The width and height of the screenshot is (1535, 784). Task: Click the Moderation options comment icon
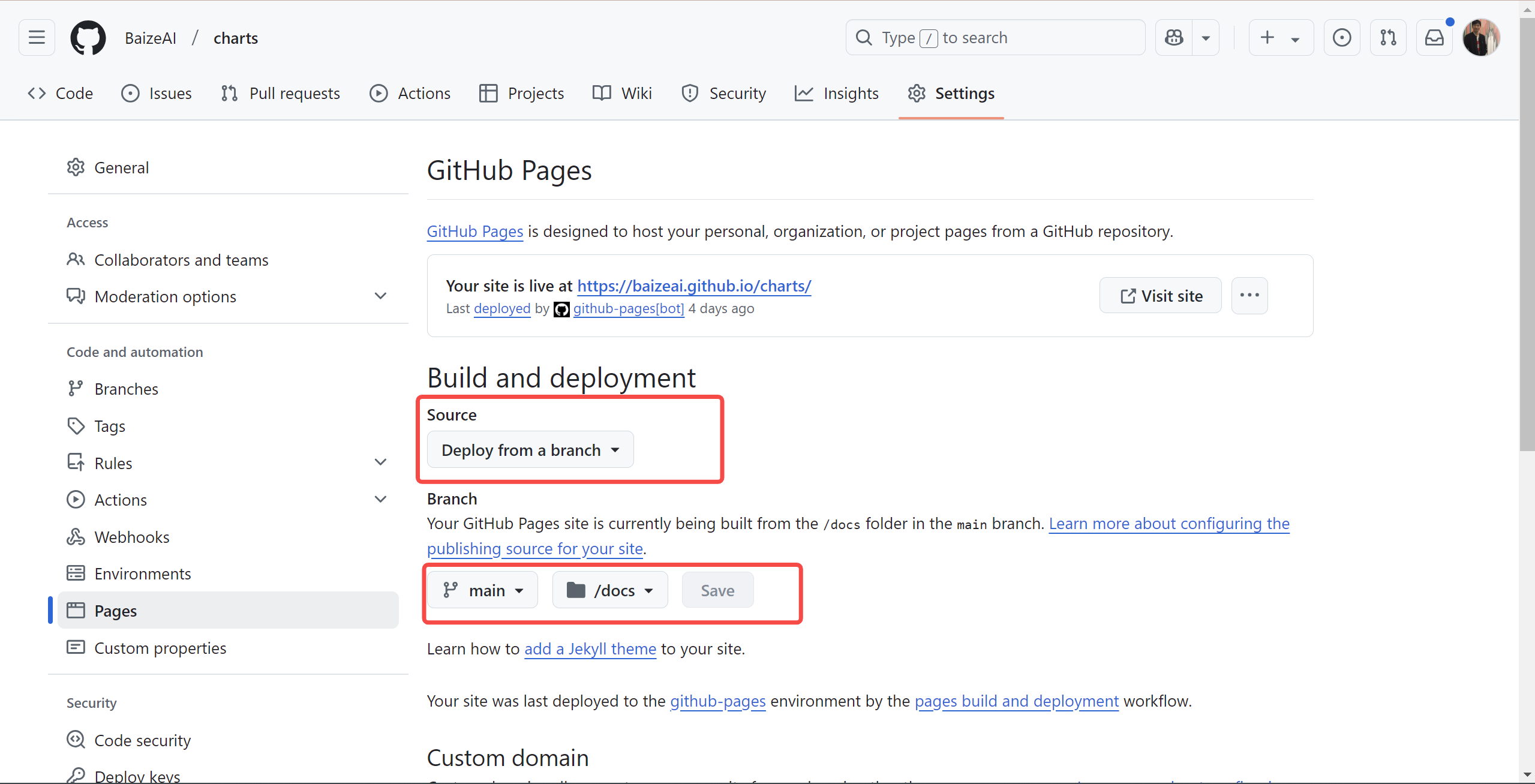(76, 296)
